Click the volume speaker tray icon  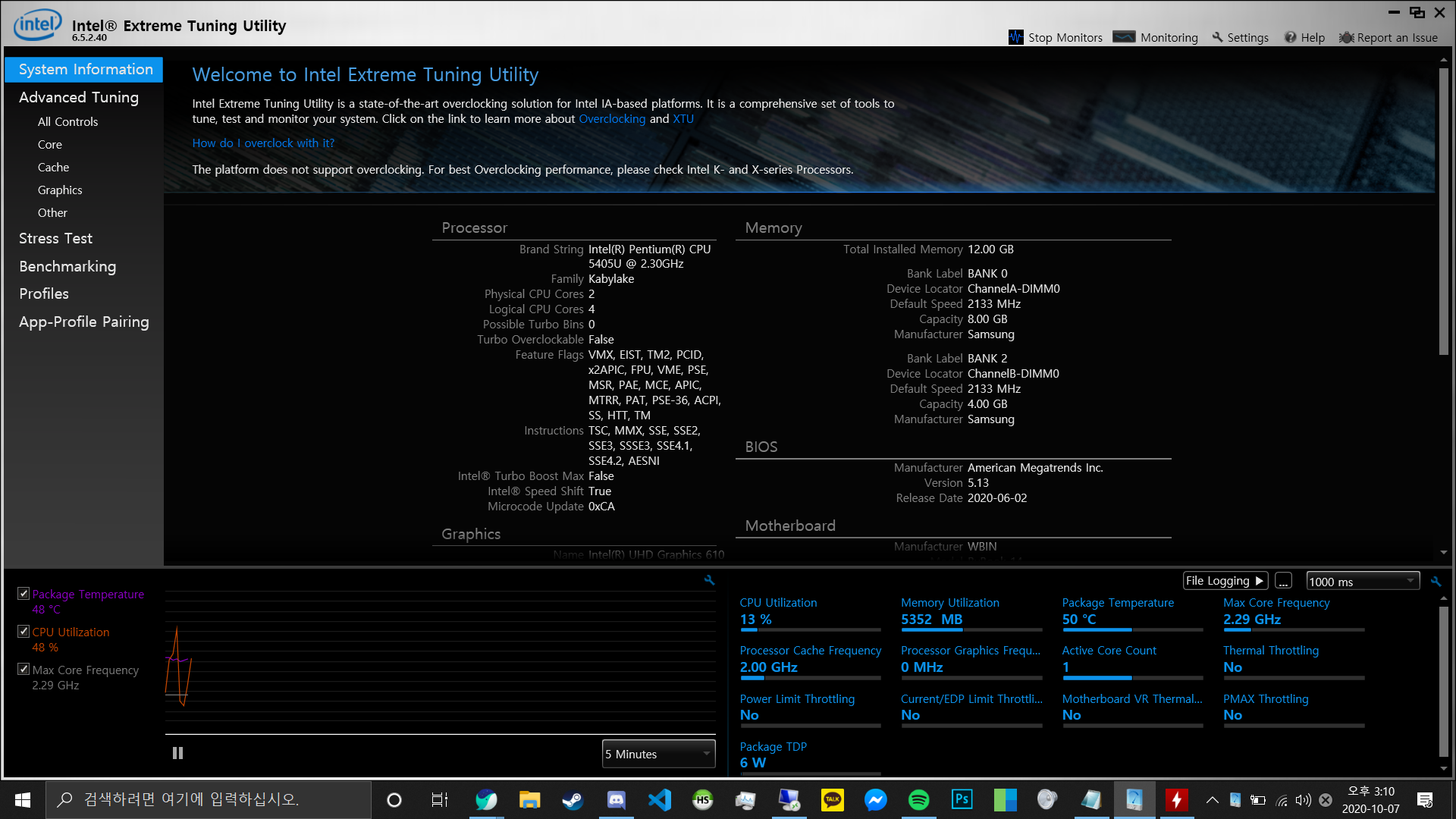point(1304,800)
